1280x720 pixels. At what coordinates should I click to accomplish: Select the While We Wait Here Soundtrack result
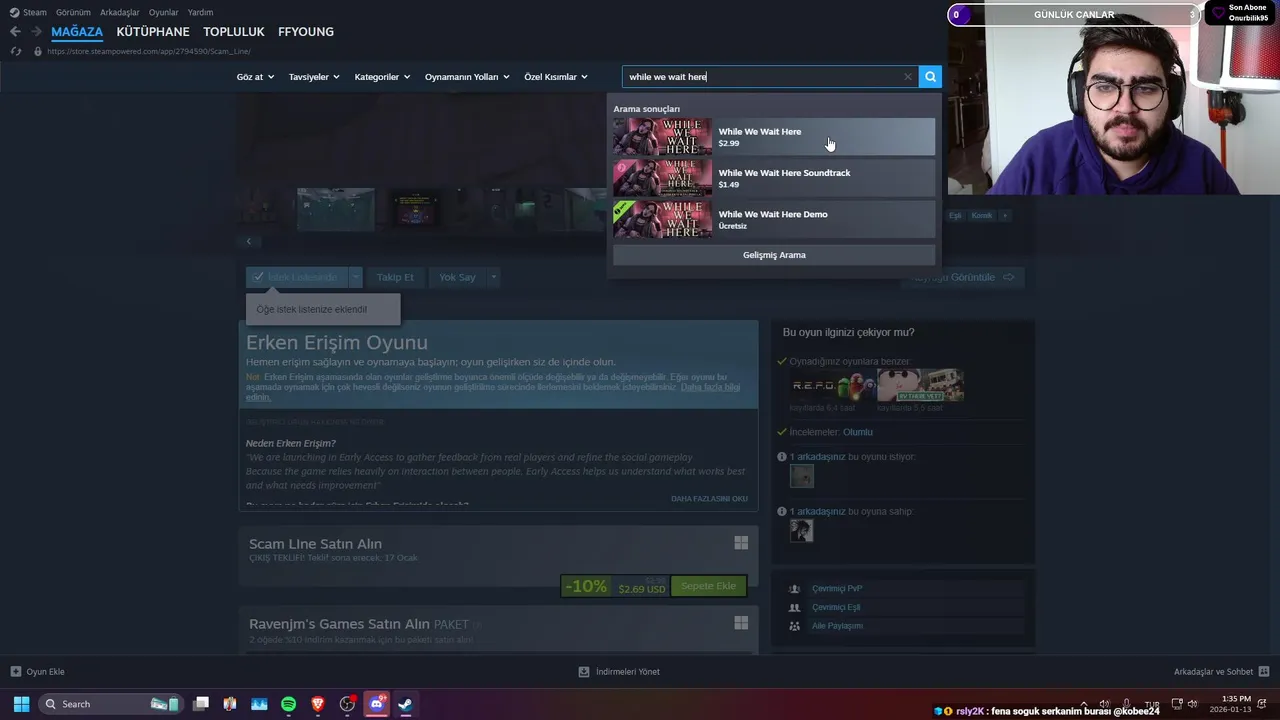774,178
